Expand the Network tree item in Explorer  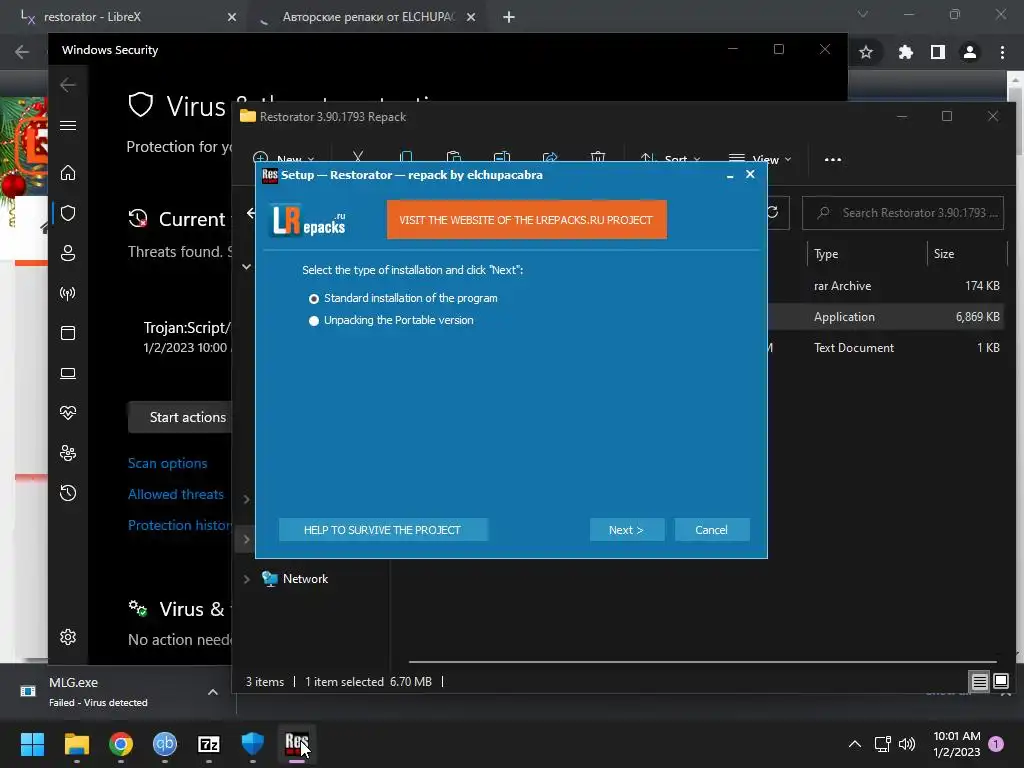[x=247, y=579]
